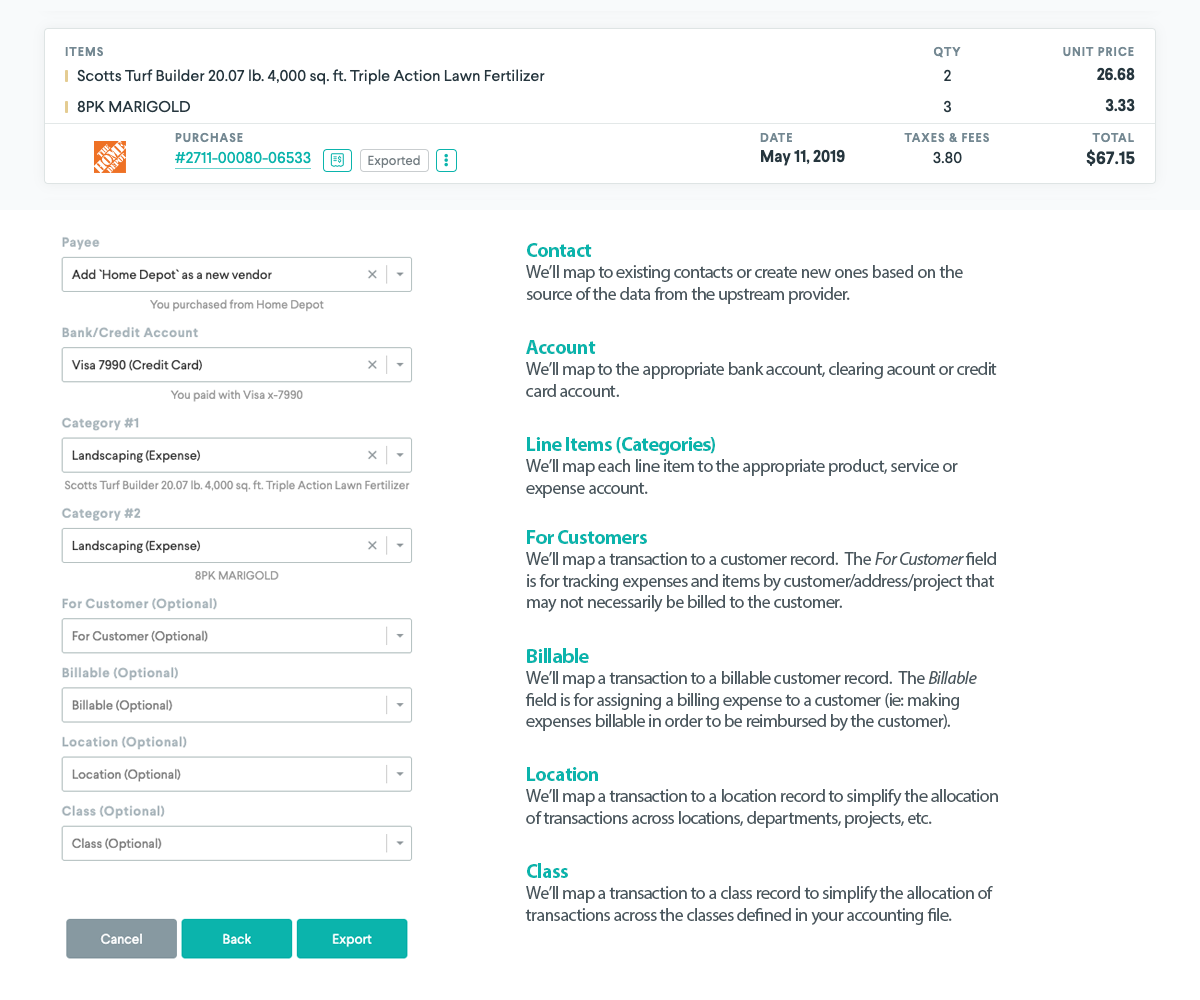Open the Class optional dropdown

[x=236, y=843]
